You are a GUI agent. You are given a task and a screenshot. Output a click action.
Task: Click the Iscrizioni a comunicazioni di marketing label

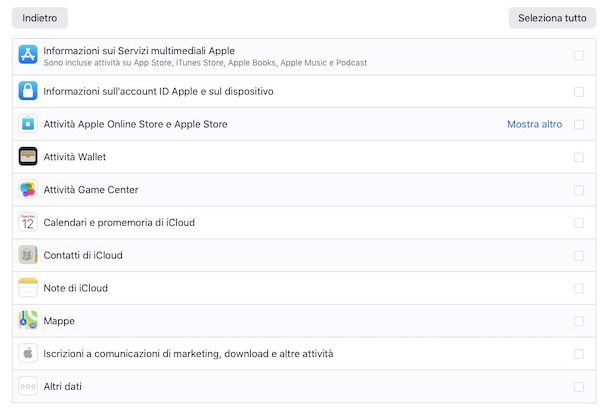tap(188, 354)
